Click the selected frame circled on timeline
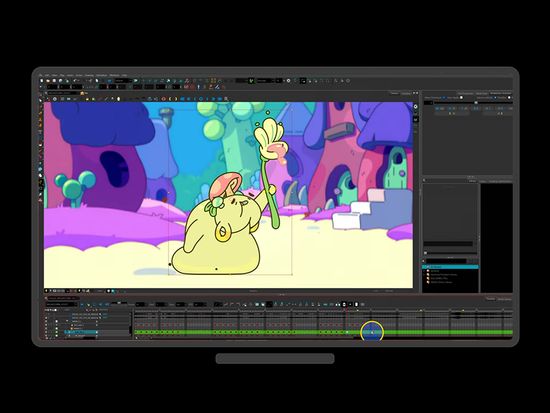This screenshot has height=413, width=550. click(372, 332)
